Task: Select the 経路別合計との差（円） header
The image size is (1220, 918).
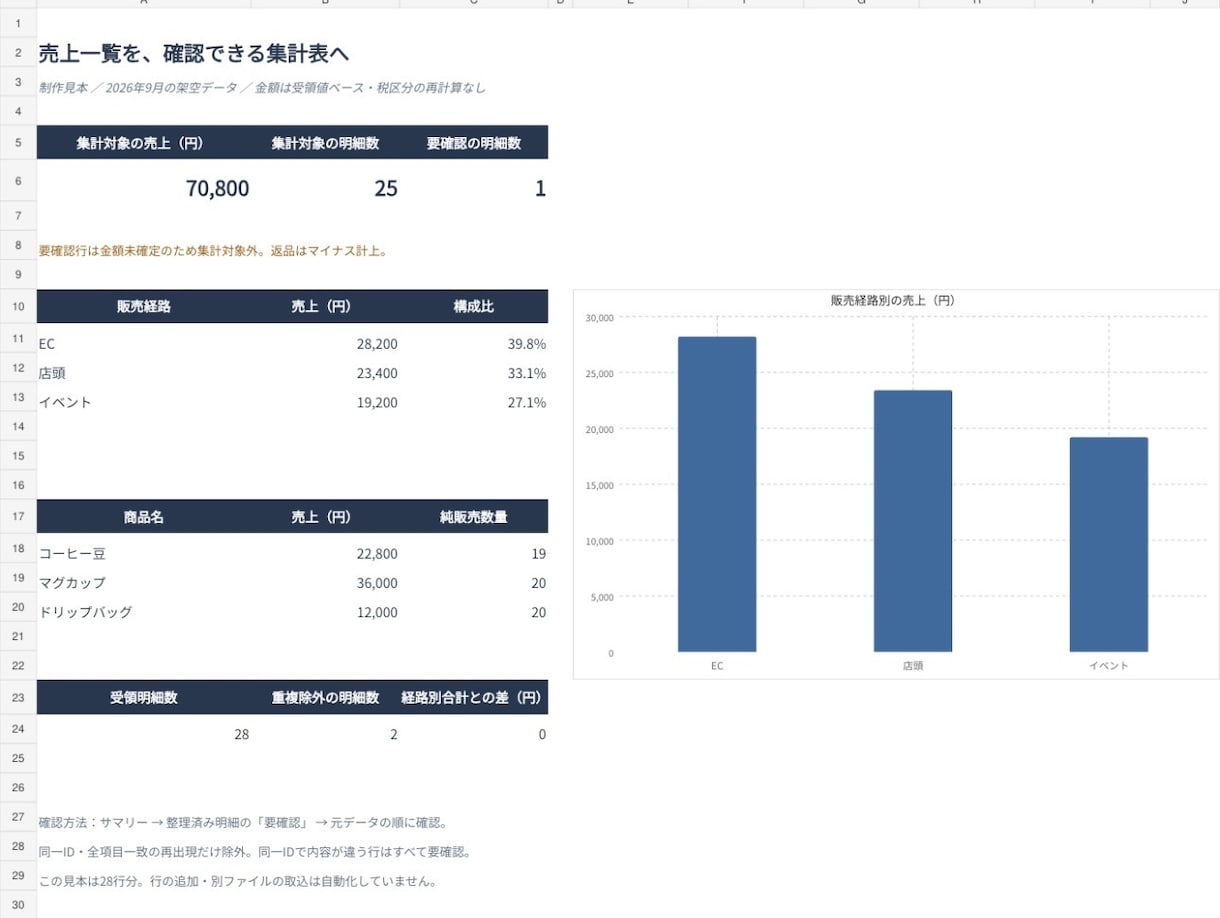Action: pos(474,697)
